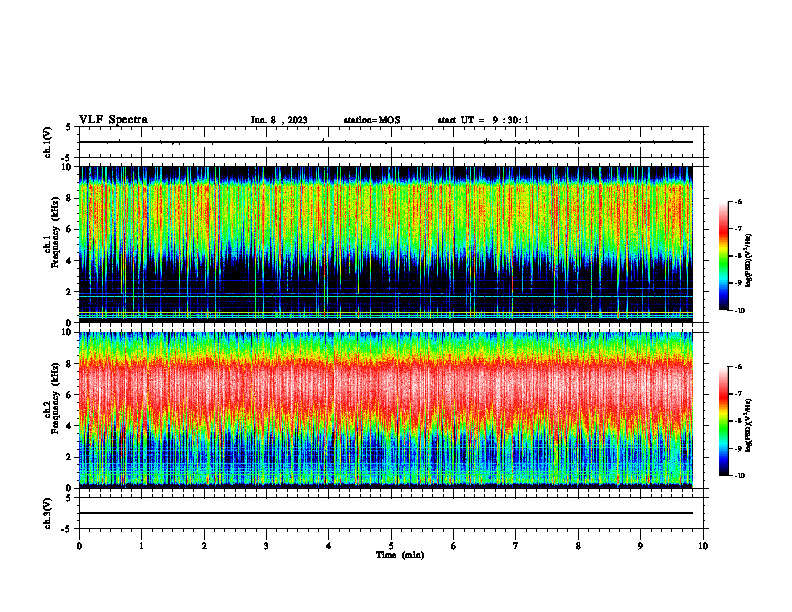Click the "-10" label on ch.1 color bar
This screenshot has width=792, height=612.
739,311
